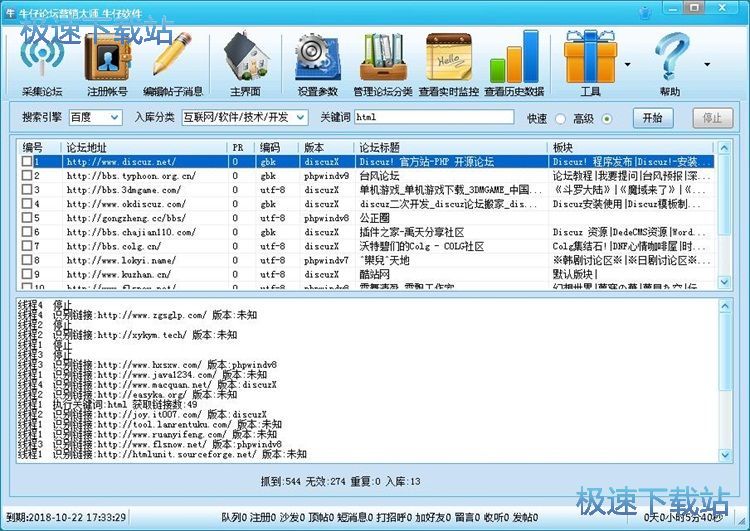Click the elapsed time 0天0小时5分40秒
Image resolution: width=750 pixels, height=531 pixels.
click(684, 517)
